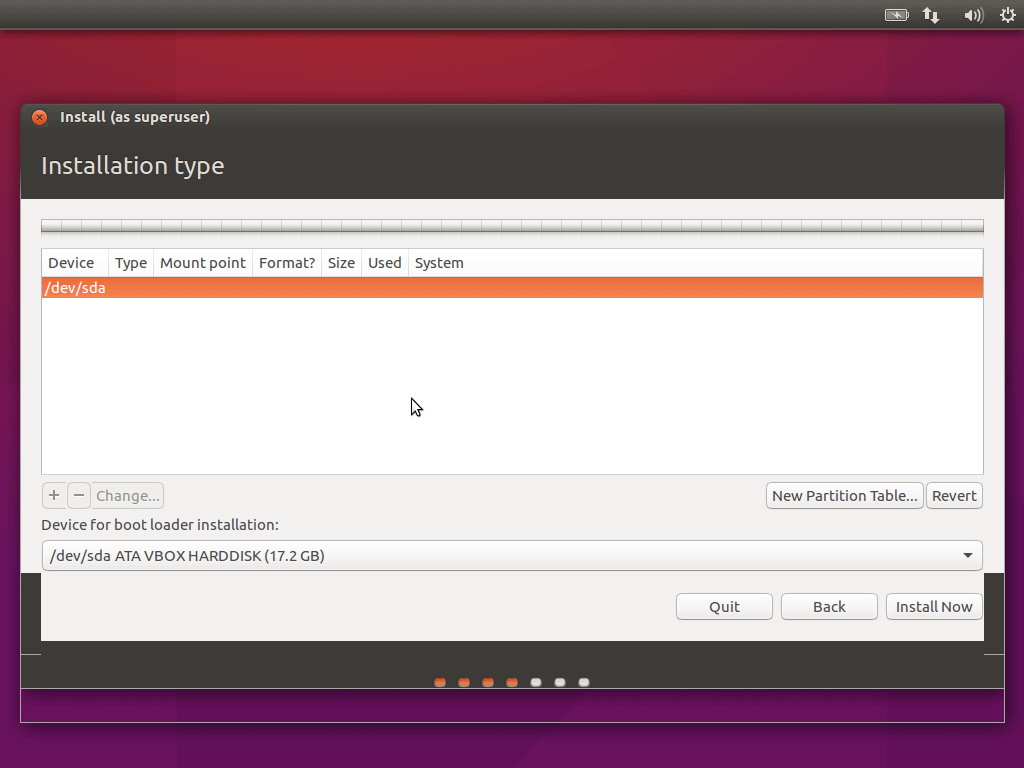Click the Size column header
This screenshot has width=1024, height=768.
pos(341,263)
